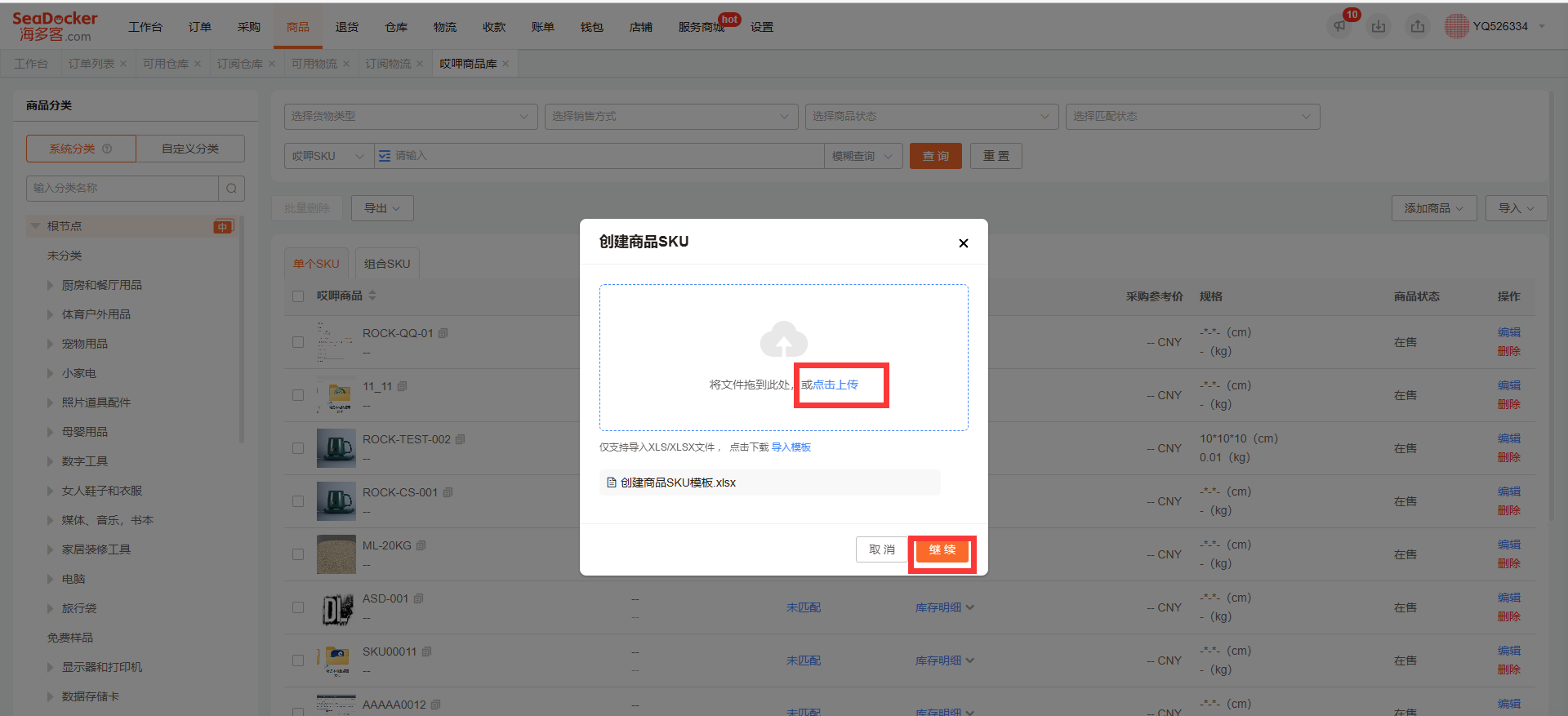Download the 导入模板 link
1568x716 pixels.
click(791, 447)
